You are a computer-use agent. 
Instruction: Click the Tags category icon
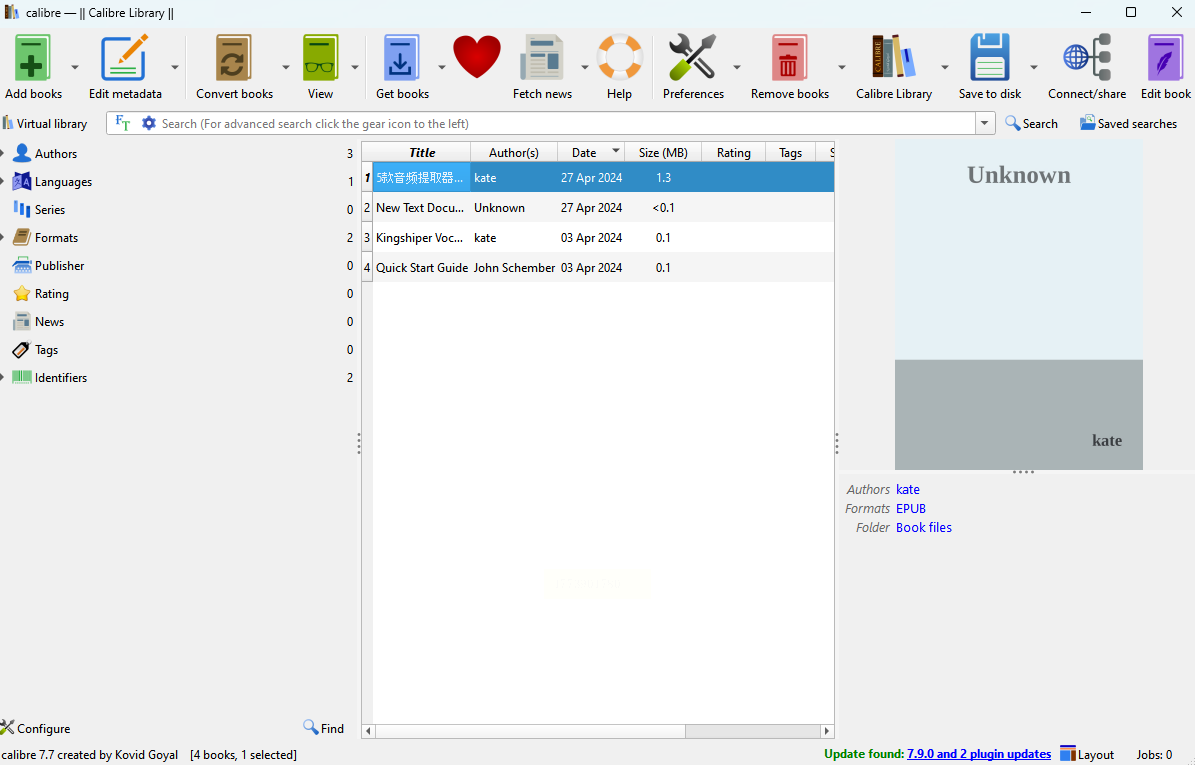[22, 350]
